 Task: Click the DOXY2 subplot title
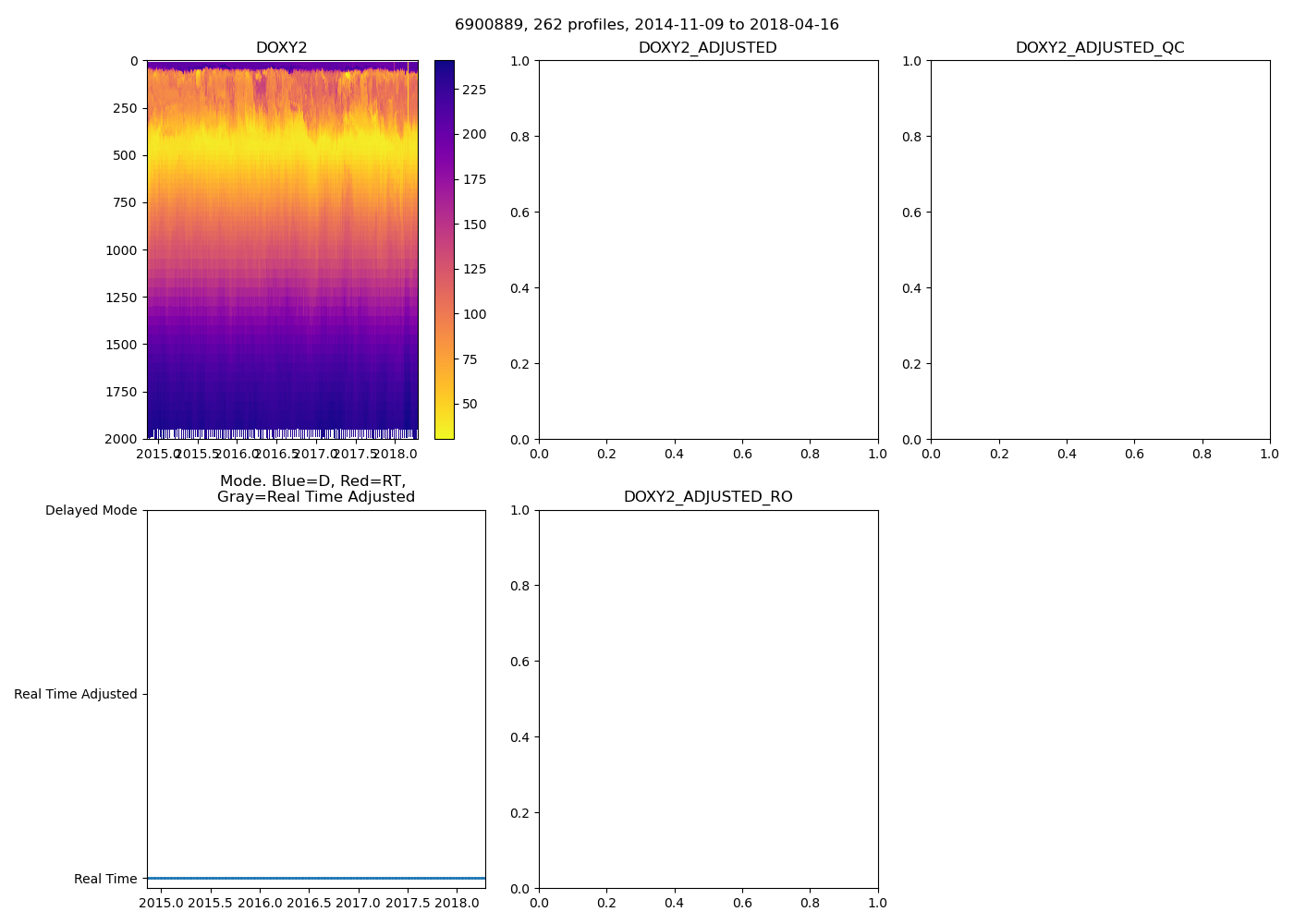tap(282, 48)
